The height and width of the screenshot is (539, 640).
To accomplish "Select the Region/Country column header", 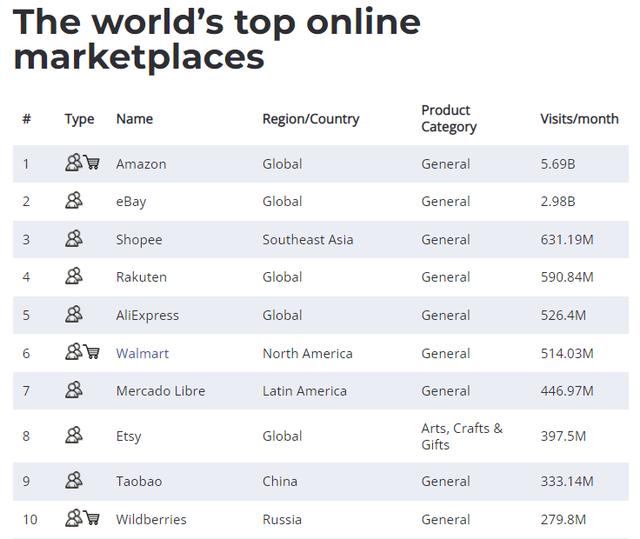I will pyautogui.click(x=310, y=118).
